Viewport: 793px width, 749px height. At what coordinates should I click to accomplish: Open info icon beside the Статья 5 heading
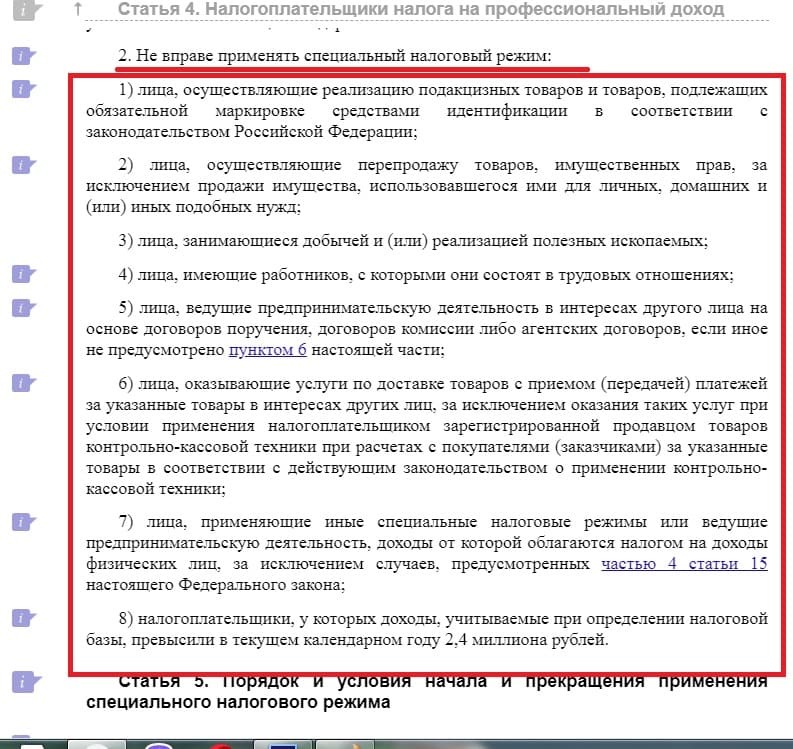pos(24,682)
